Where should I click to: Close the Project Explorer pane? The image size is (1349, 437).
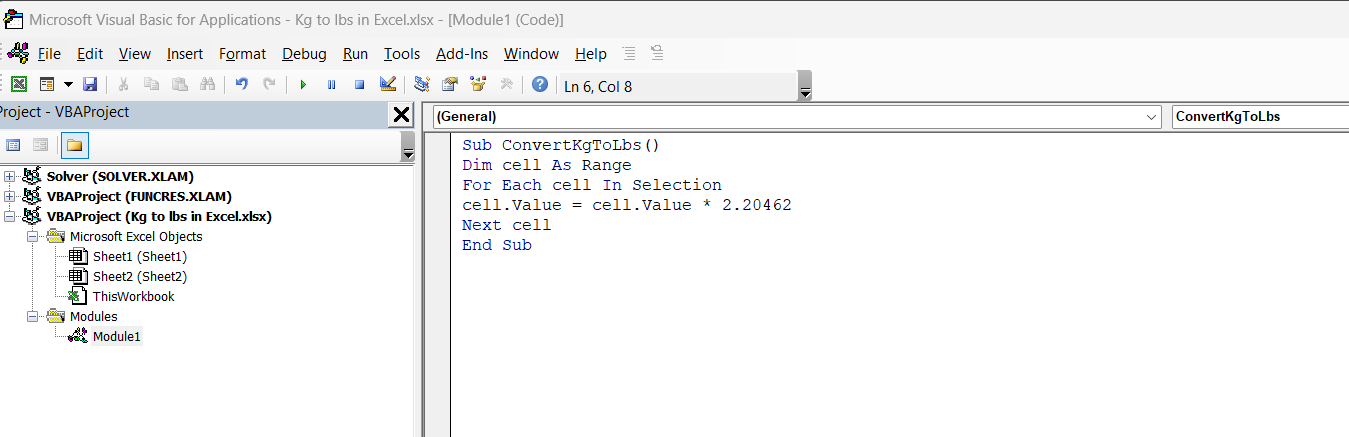pos(401,114)
